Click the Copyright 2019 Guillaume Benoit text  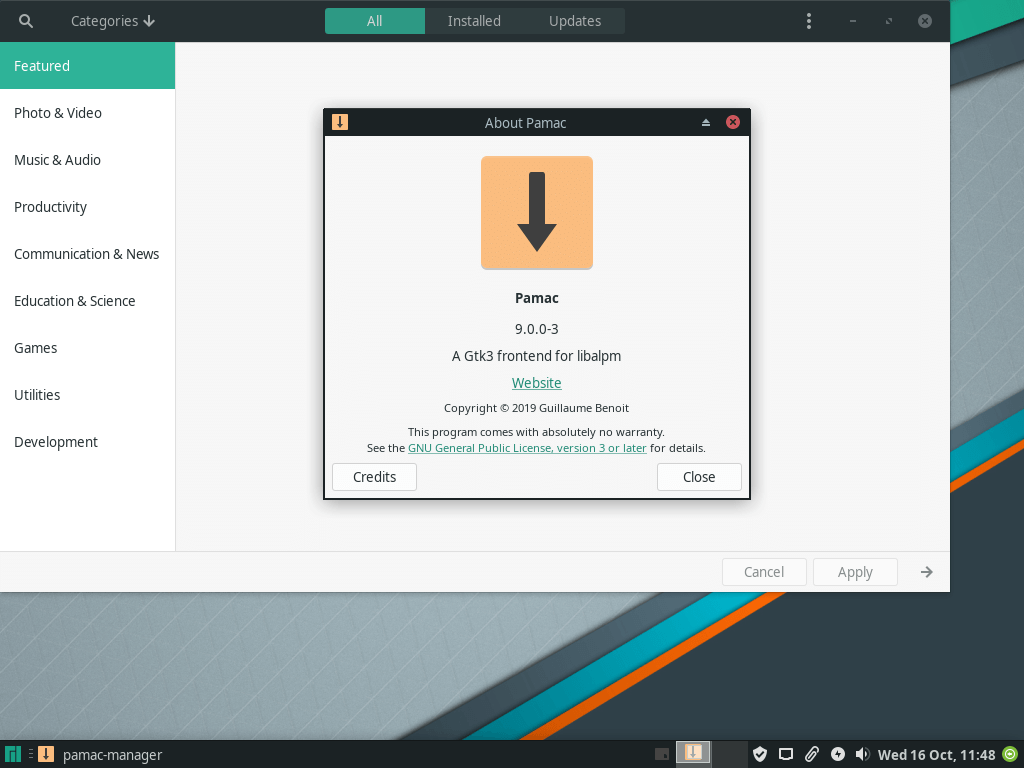[536, 408]
